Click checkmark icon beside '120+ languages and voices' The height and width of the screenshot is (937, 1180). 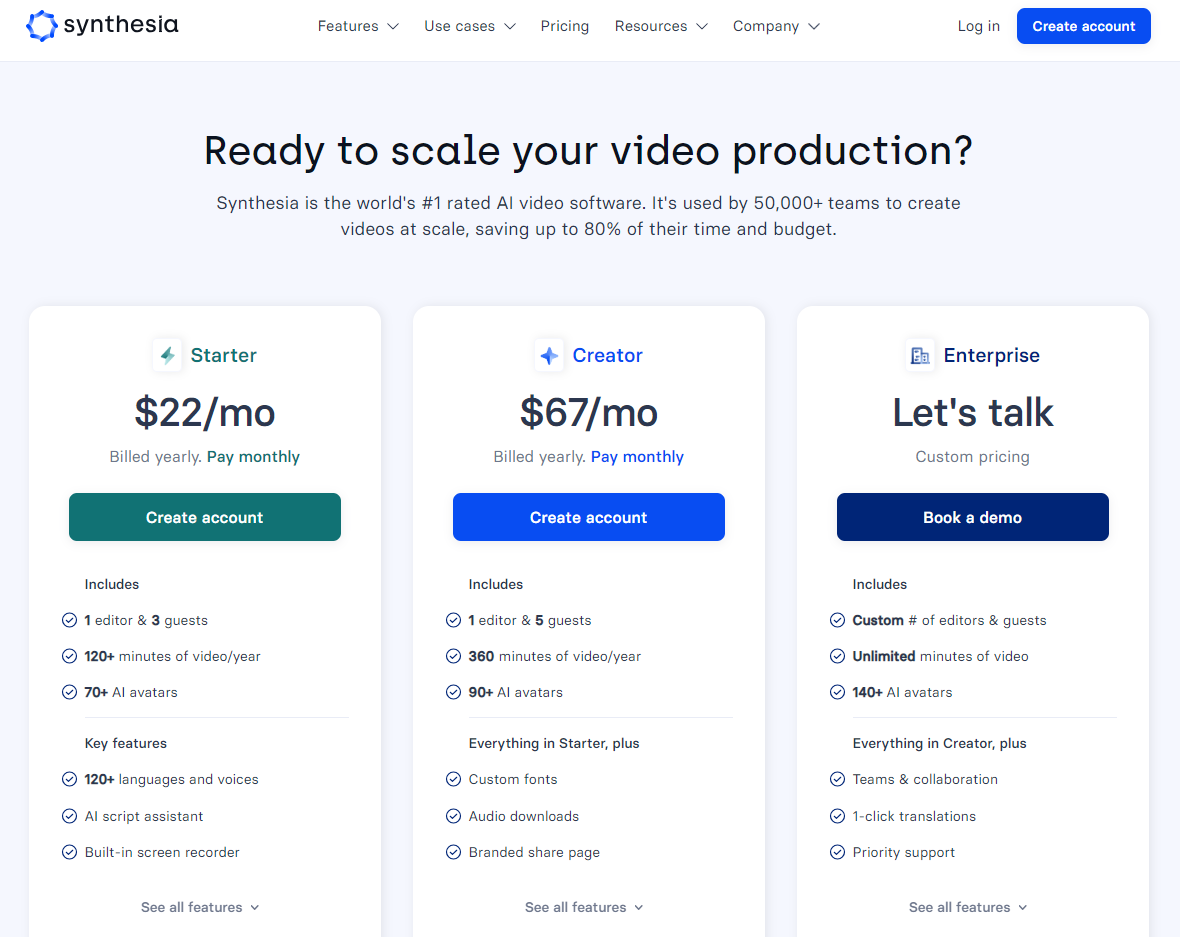coord(69,779)
